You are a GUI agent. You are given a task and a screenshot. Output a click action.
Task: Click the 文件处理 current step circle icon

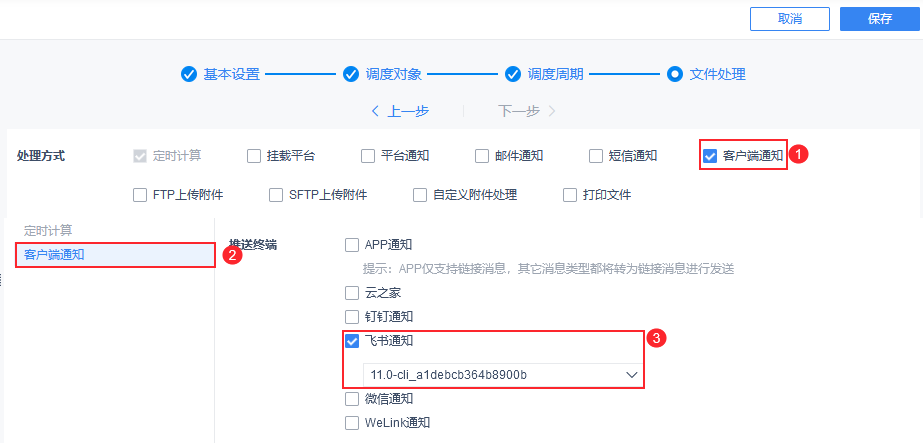tap(675, 75)
